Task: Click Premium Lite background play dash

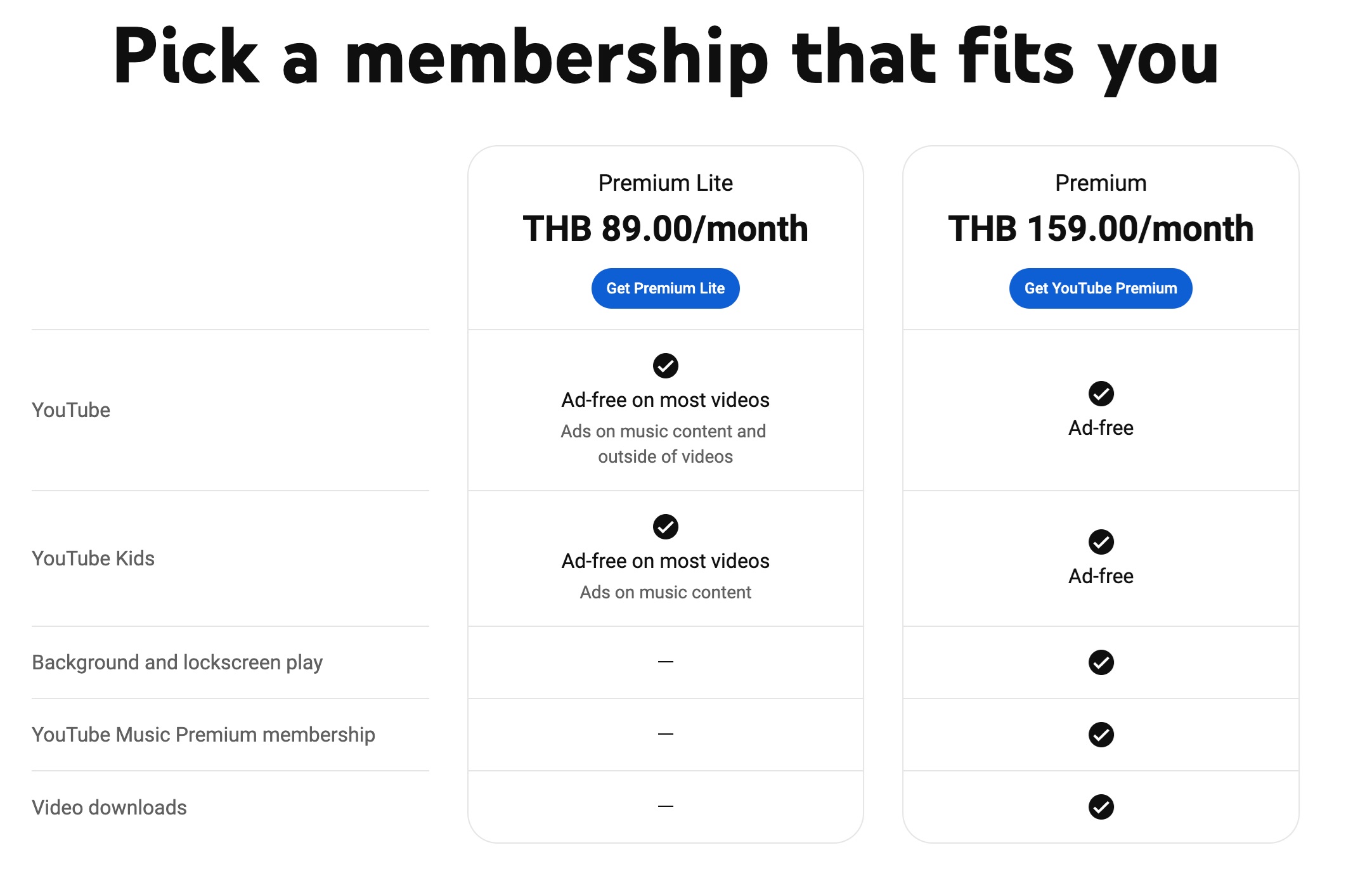Action: 665,662
